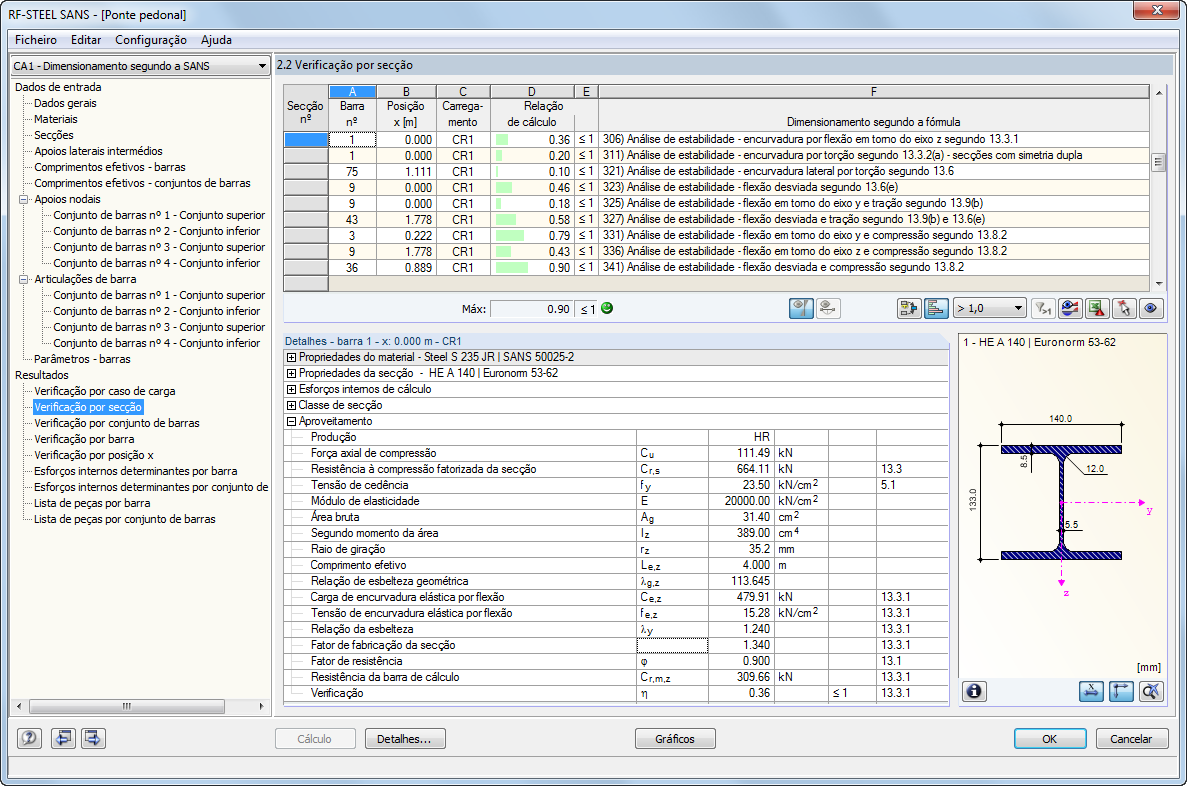This screenshot has height=786, width=1187.
Task: Click the Força axial de compressão value 111.49
Action: pyautogui.click(x=741, y=453)
